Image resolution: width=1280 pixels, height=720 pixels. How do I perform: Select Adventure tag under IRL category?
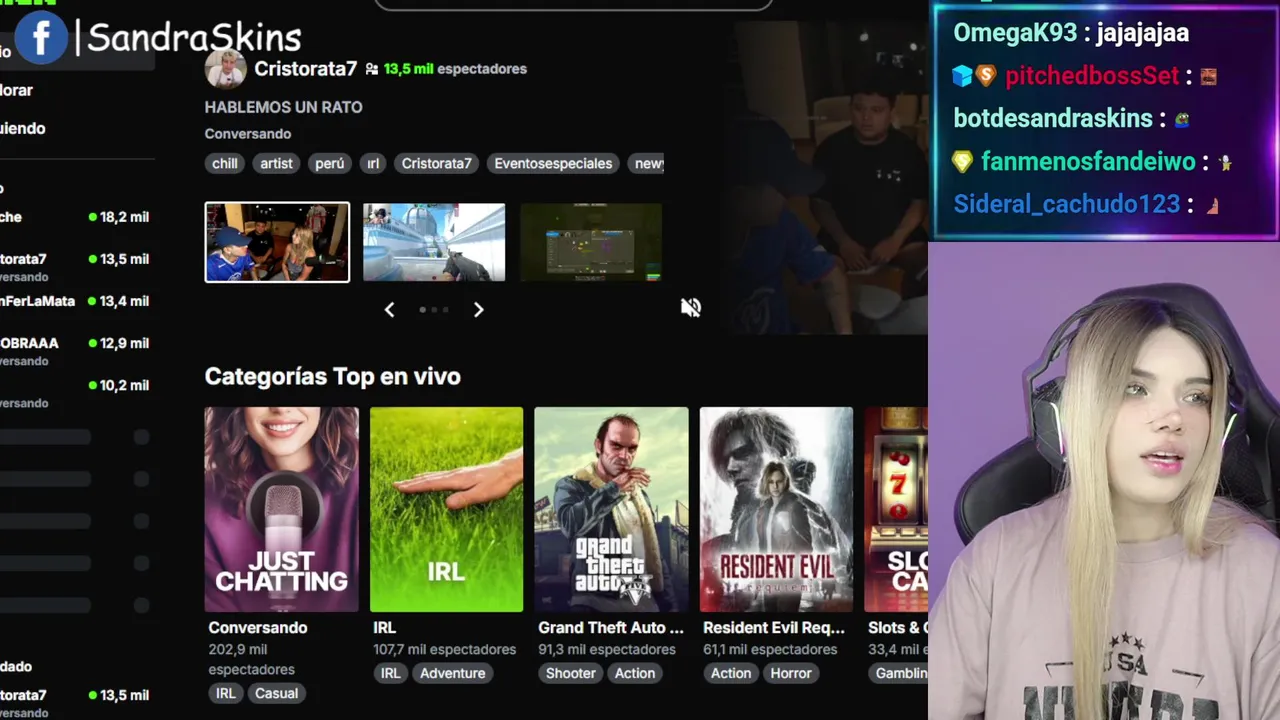click(x=453, y=673)
